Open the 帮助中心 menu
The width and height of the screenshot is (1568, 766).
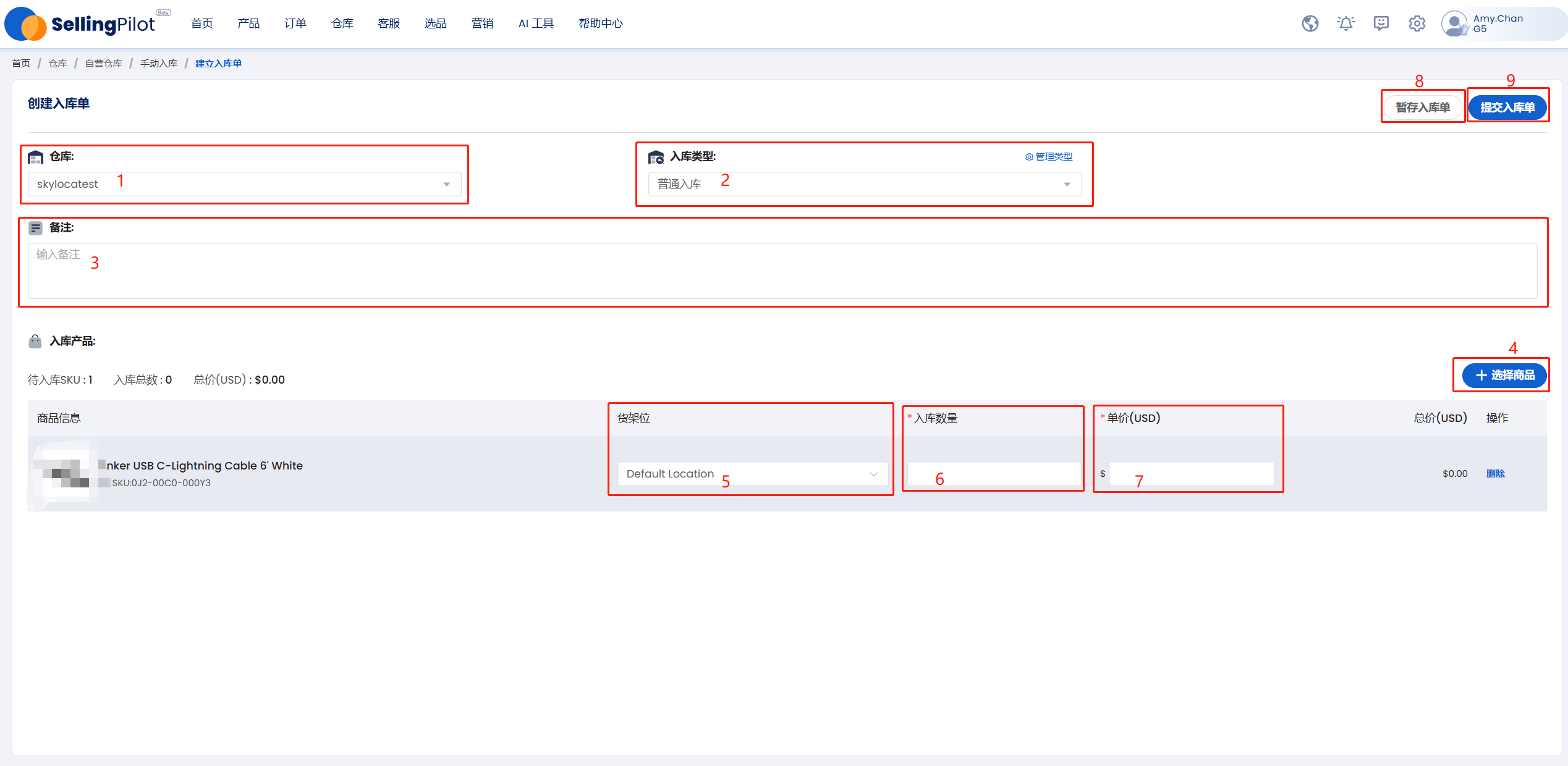[x=601, y=23]
